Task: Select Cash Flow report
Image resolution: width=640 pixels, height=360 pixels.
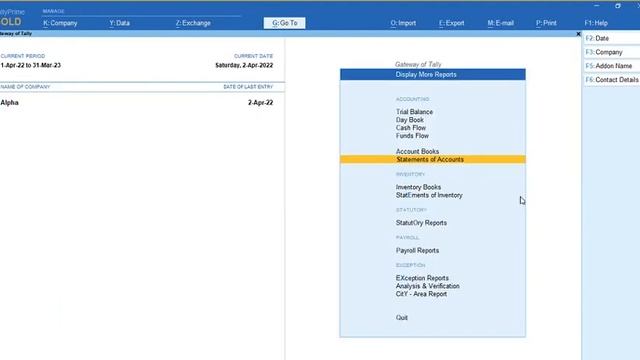Action: [411, 128]
